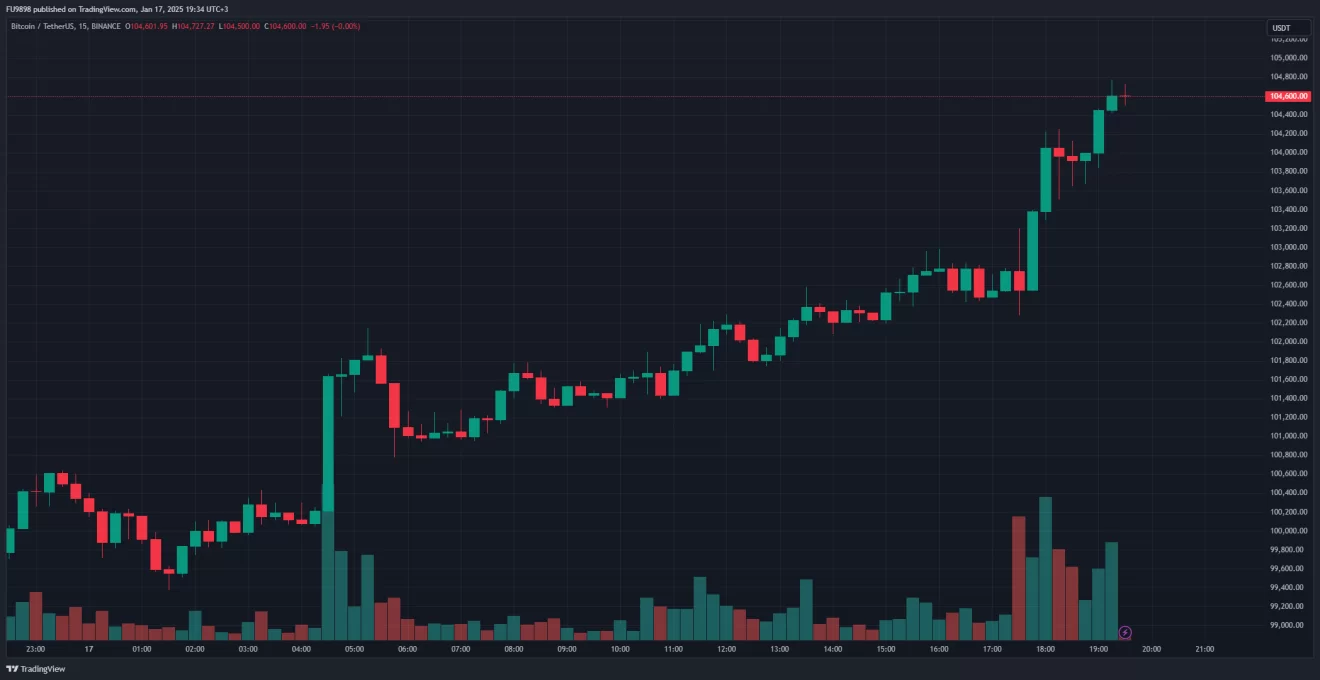Click the date label 17 on time axis

(88, 649)
